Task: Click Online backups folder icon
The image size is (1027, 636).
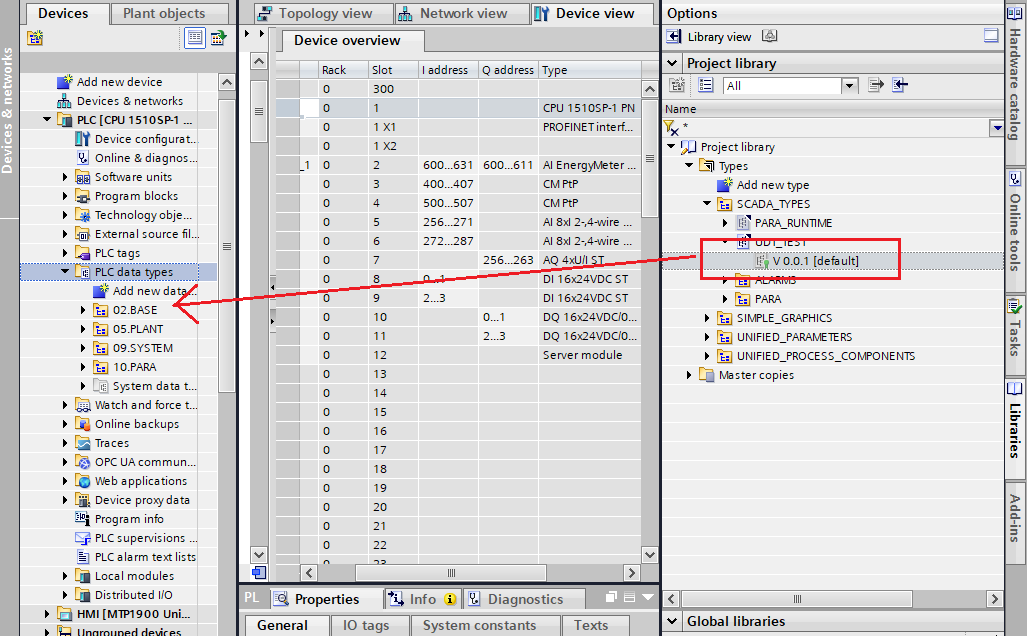Action: [x=83, y=424]
